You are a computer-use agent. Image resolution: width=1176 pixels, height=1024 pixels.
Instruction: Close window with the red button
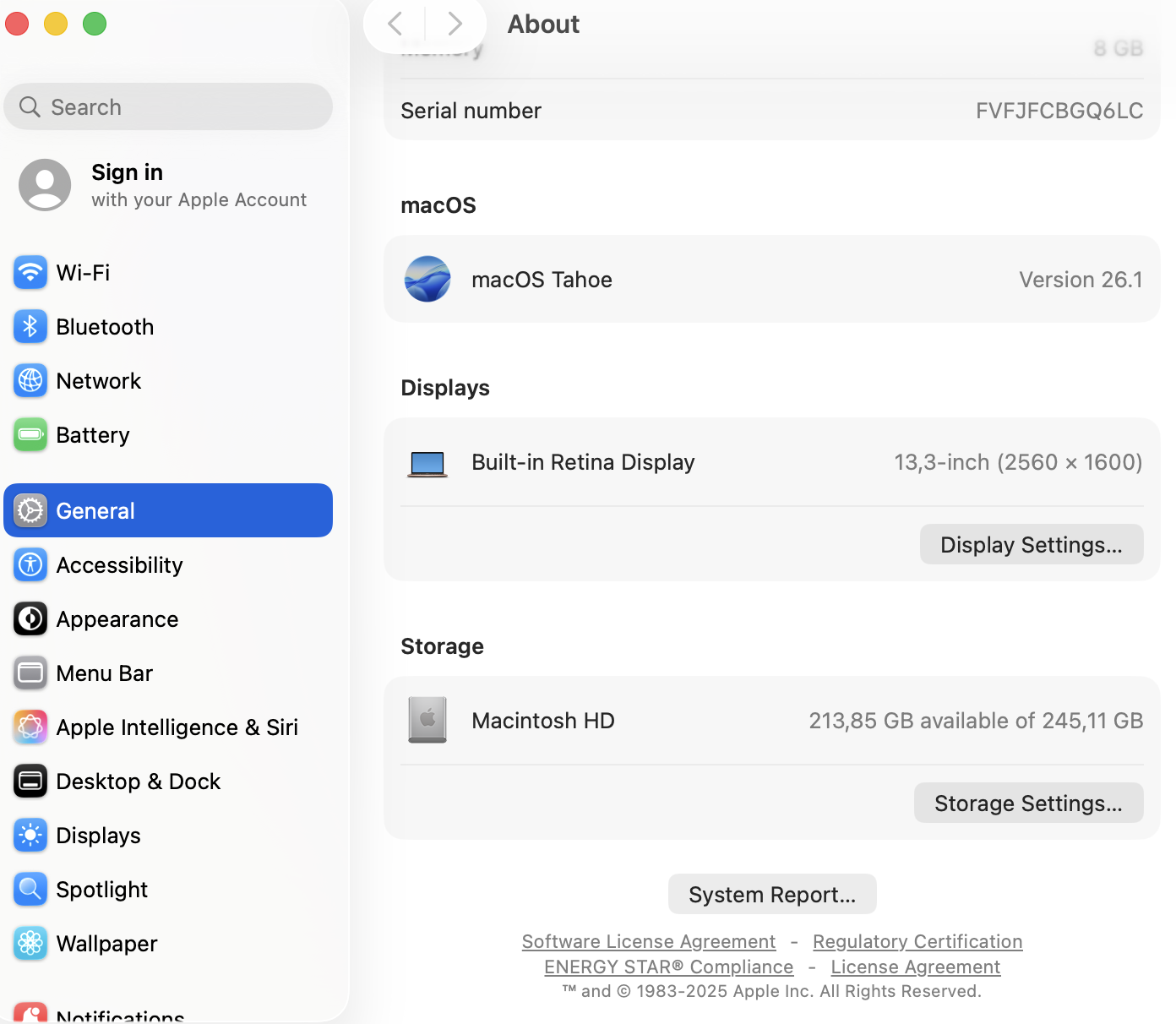(x=17, y=24)
